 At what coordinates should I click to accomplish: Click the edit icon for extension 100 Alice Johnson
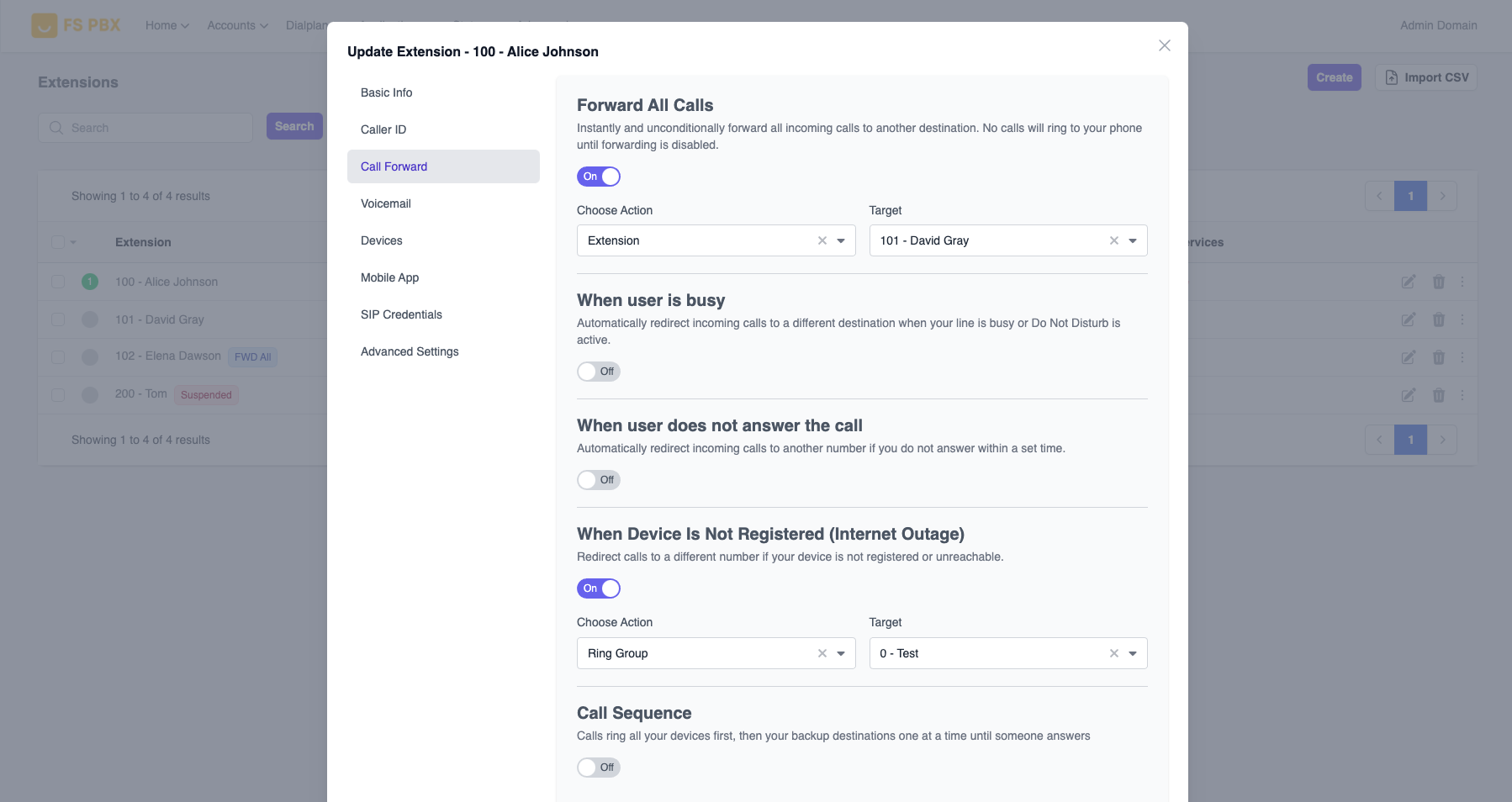[x=1409, y=282]
